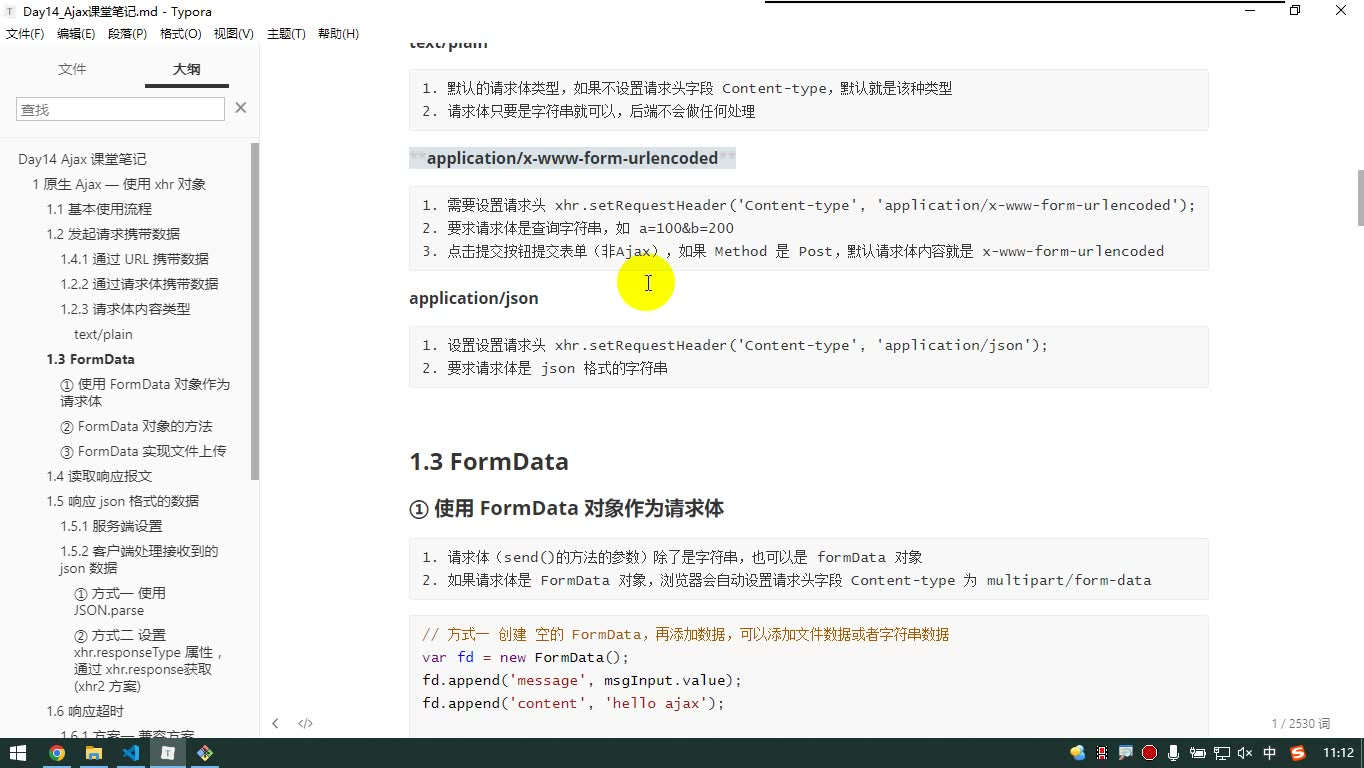1364x768 pixels.
Task: Click code line var fd = new FormData();
Action: [526, 657]
